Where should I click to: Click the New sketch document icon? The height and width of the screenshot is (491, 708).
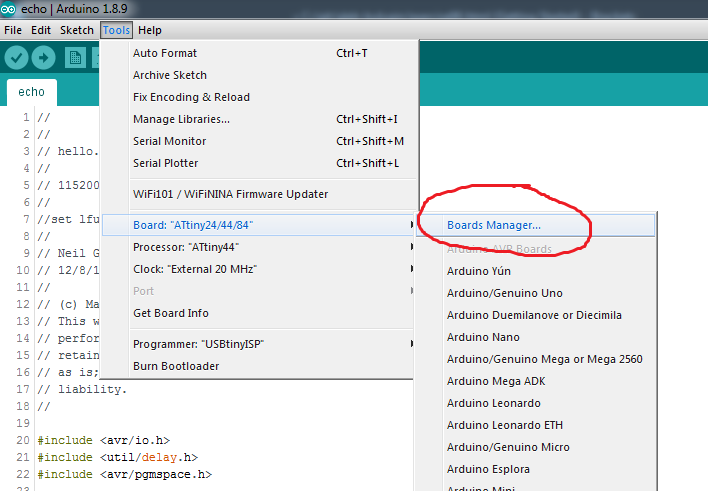click(x=75, y=58)
